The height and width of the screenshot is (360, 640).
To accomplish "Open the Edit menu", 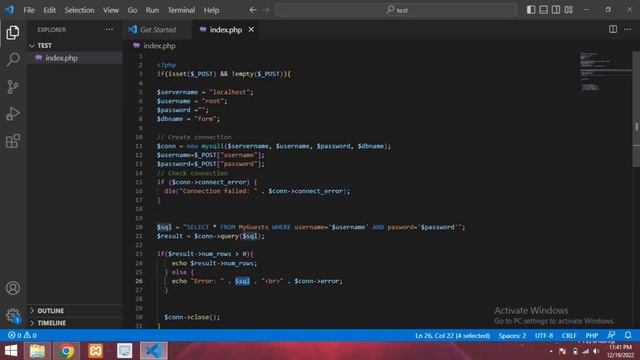I will point(49,10).
